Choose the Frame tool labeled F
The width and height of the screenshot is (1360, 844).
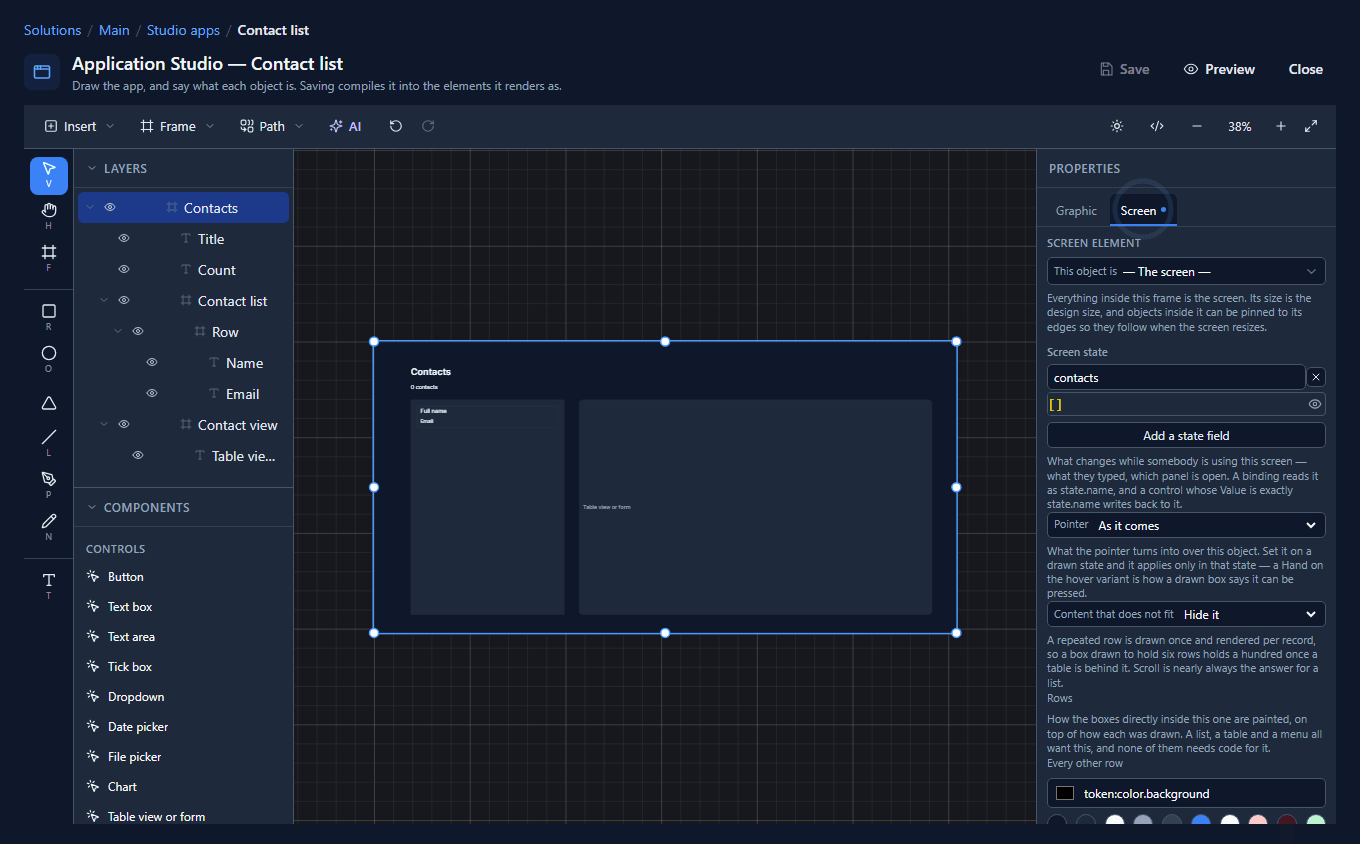click(49, 257)
